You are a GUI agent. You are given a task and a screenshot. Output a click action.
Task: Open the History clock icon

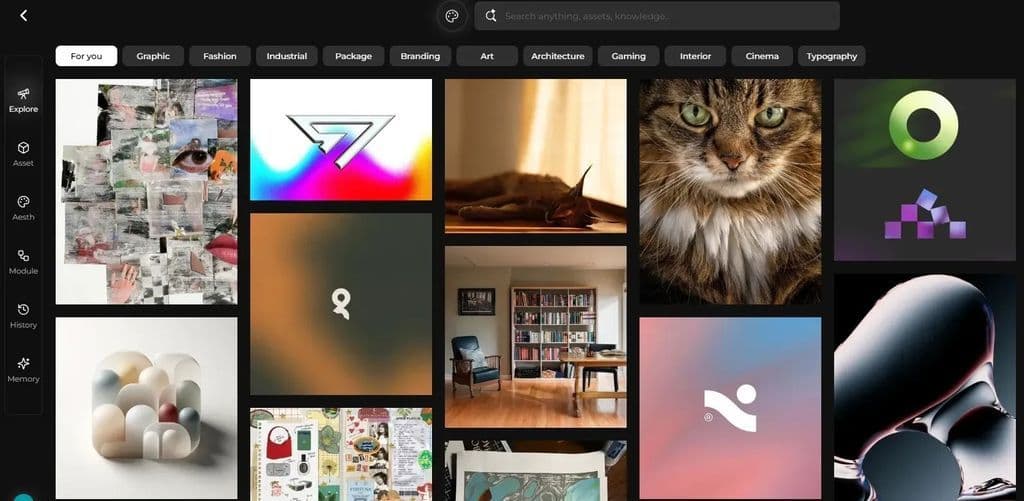click(x=24, y=310)
